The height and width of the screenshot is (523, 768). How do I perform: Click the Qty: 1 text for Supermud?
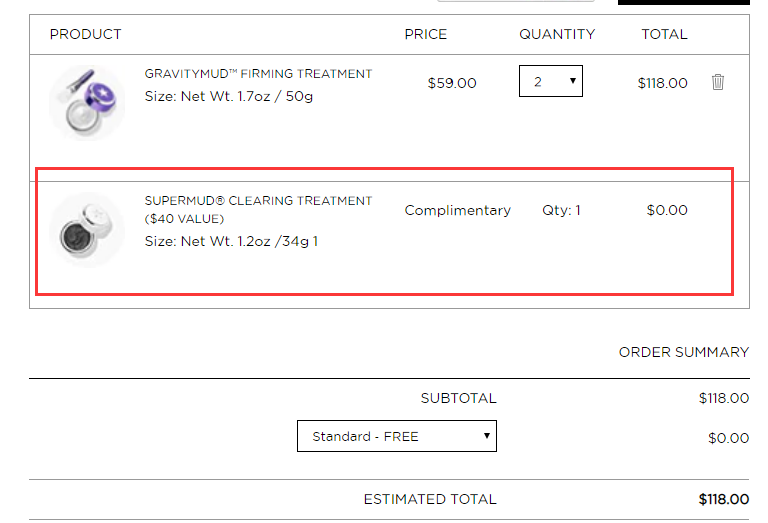561,211
